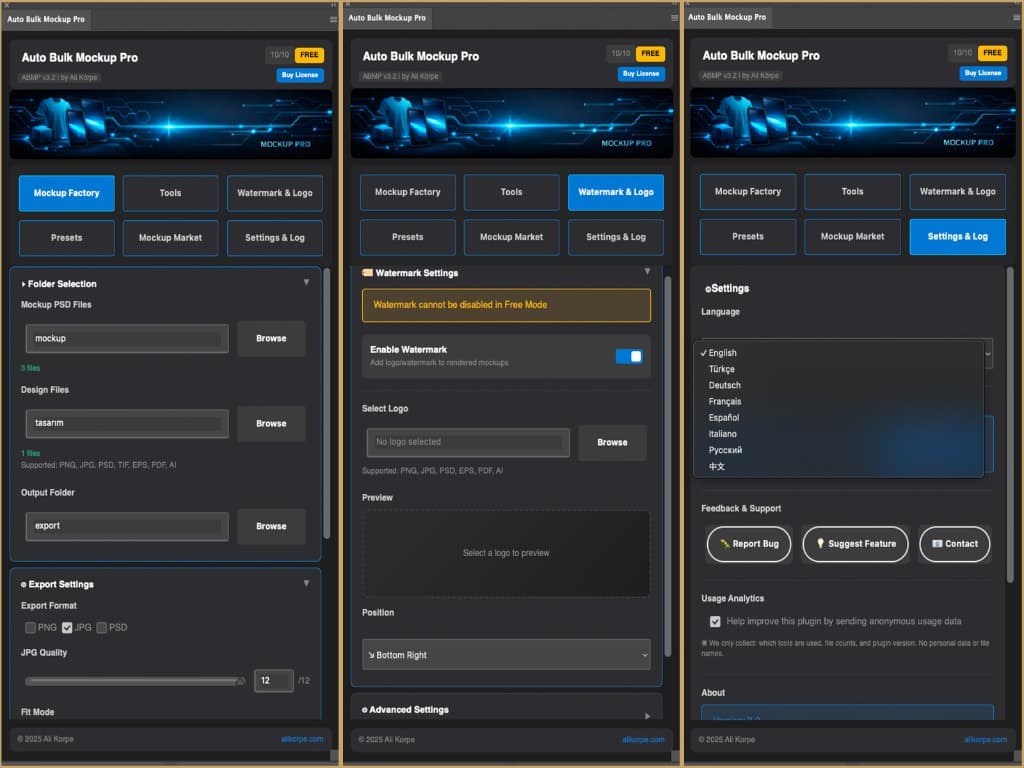Expand the Advanced Settings section
Image resolution: width=1024 pixels, height=768 pixels.
tap(506, 709)
